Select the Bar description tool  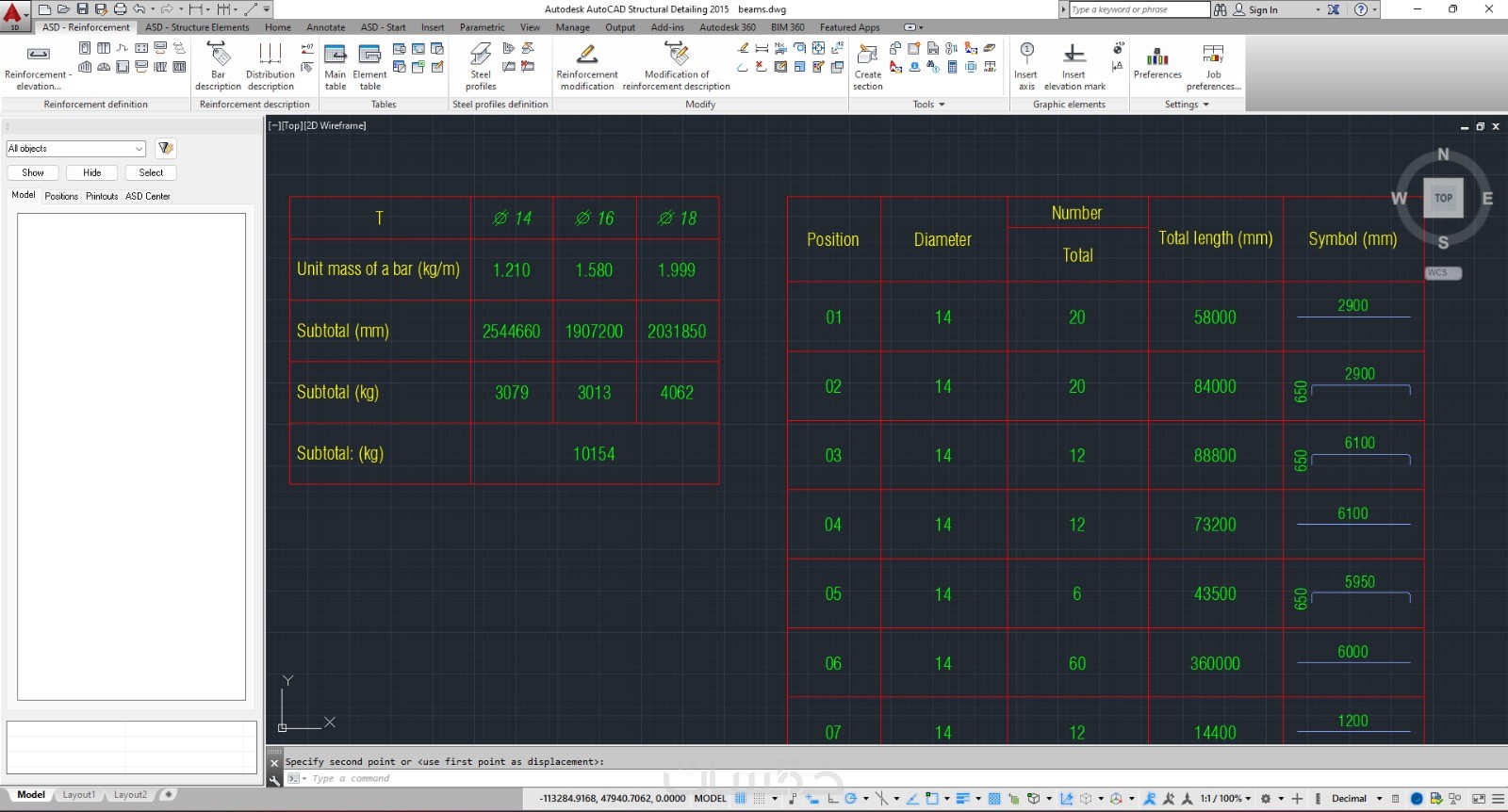pyautogui.click(x=218, y=66)
